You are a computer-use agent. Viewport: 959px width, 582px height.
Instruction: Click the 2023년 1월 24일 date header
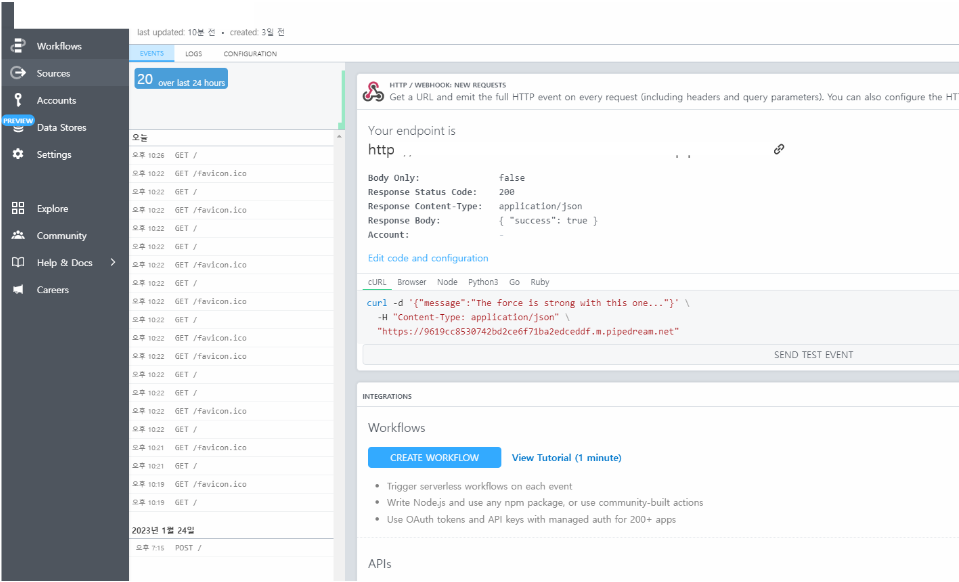pos(163,530)
